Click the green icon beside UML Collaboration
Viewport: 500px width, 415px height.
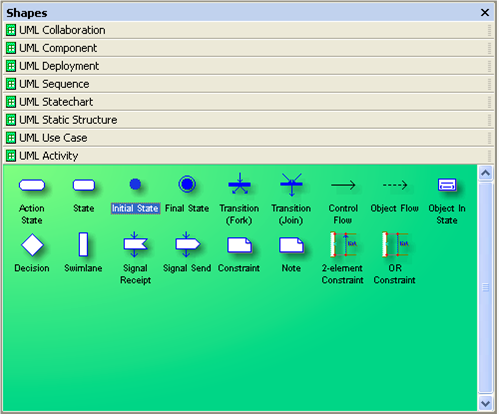tap(11, 30)
